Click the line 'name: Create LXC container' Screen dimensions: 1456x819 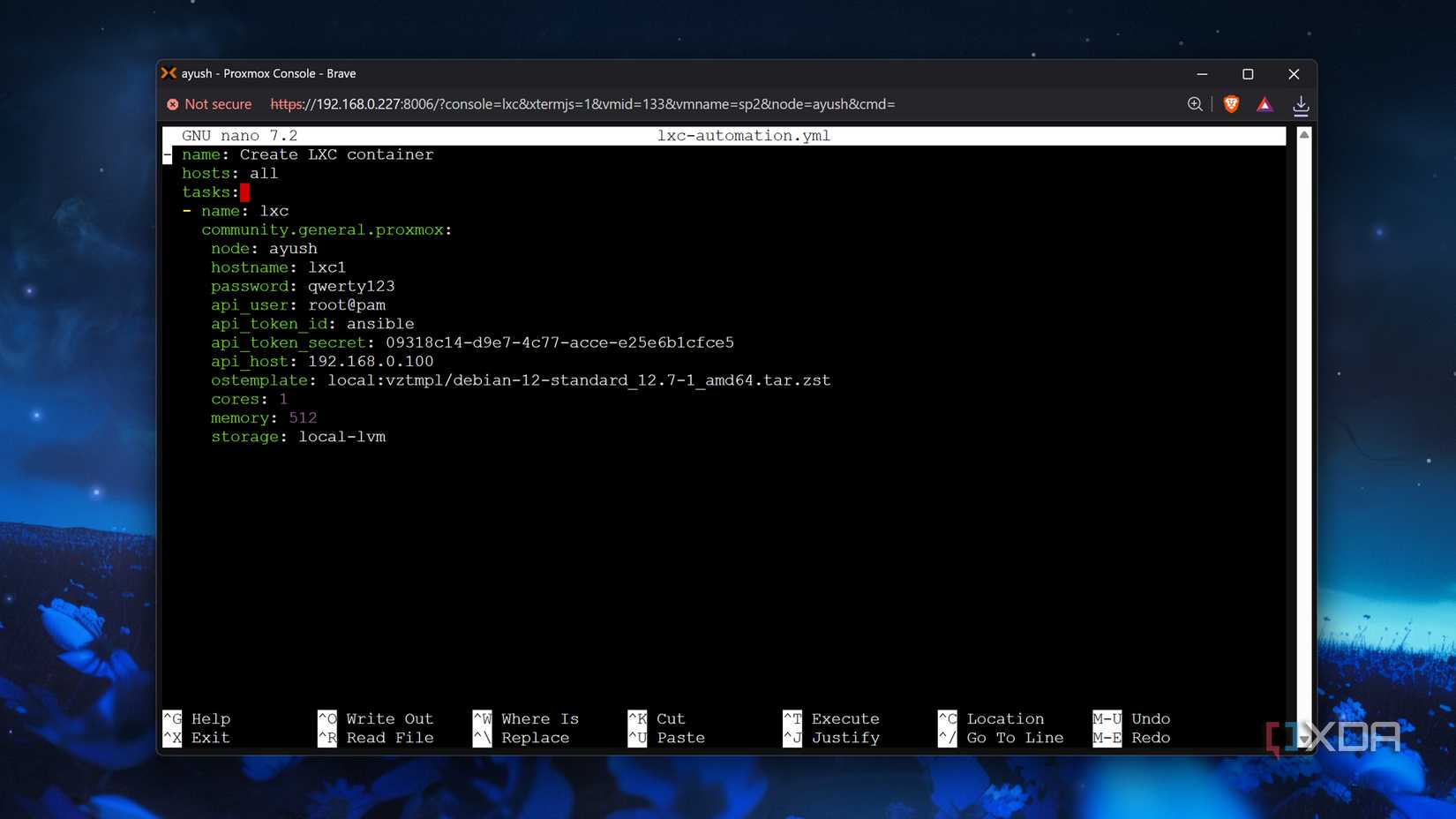(308, 154)
